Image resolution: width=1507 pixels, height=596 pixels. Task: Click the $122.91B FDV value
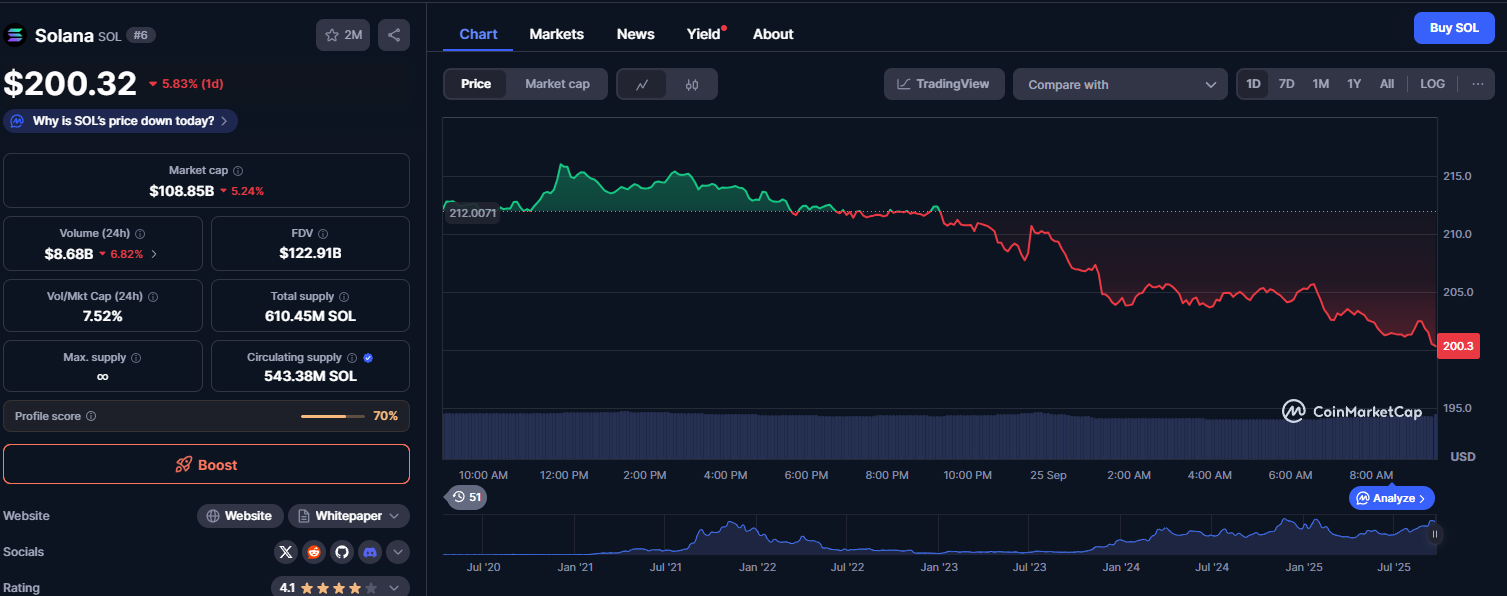point(310,253)
